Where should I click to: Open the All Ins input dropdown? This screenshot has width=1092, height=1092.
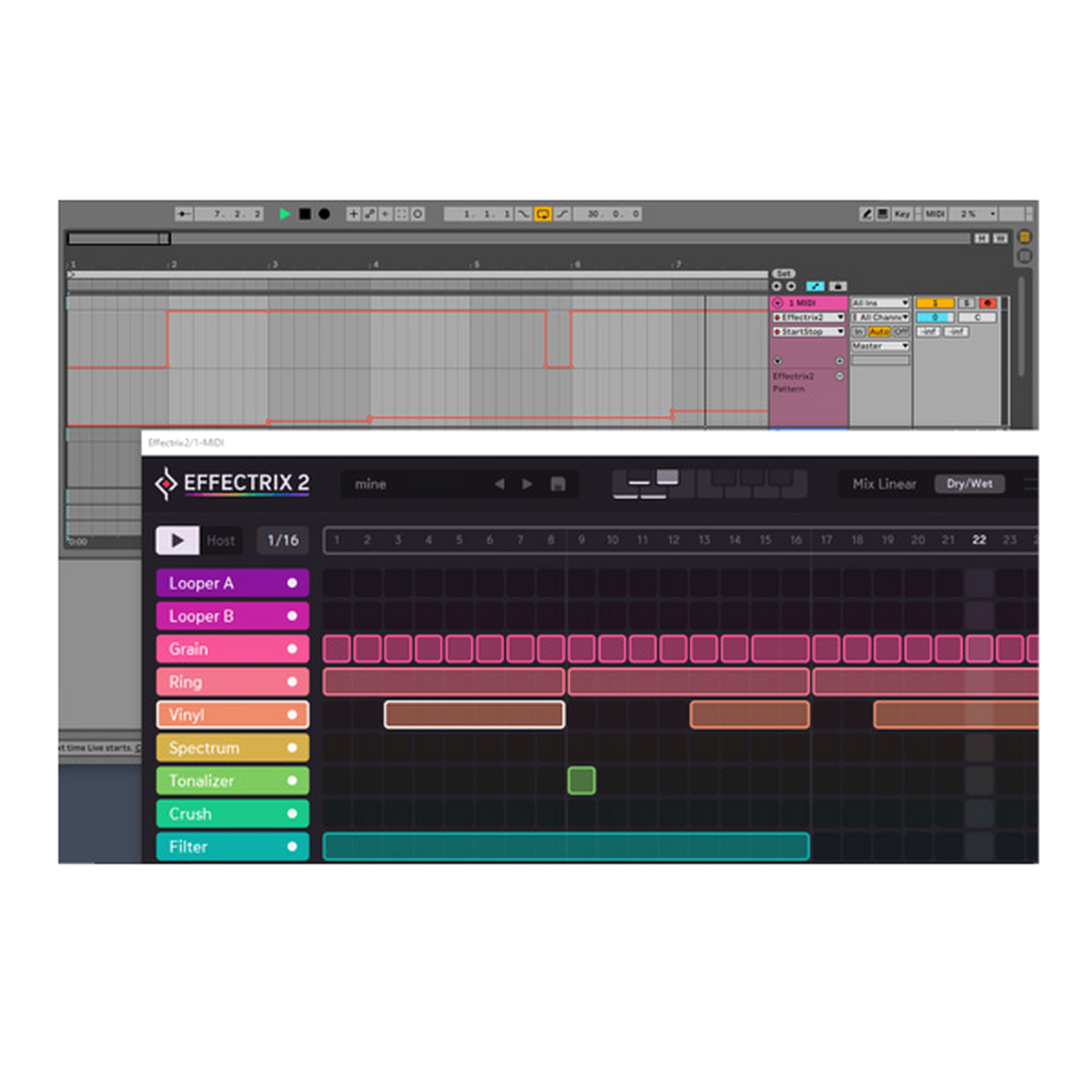click(x=880, y=302)
